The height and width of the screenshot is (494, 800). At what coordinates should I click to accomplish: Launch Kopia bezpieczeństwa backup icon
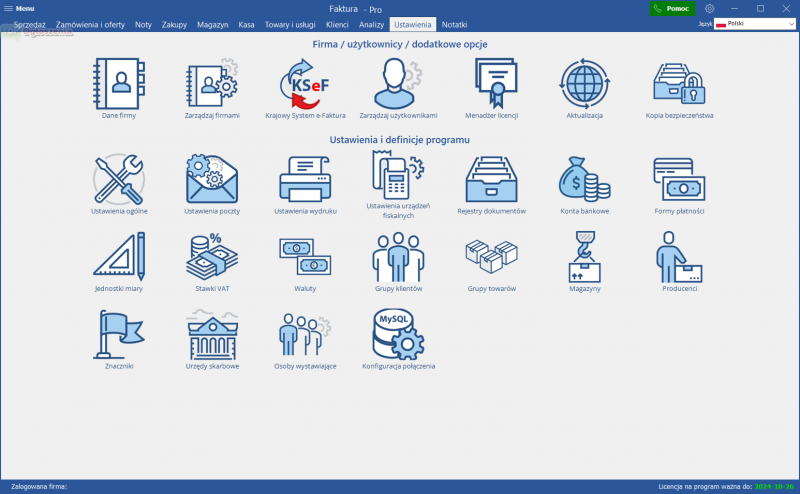pos(679,83)
